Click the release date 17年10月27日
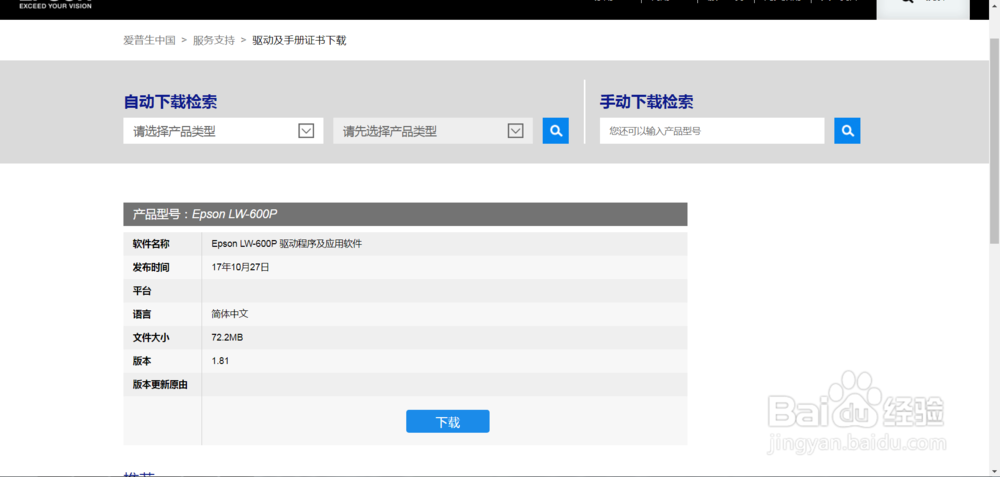Viewport: 1000px width, 477px height. [240, 267]
